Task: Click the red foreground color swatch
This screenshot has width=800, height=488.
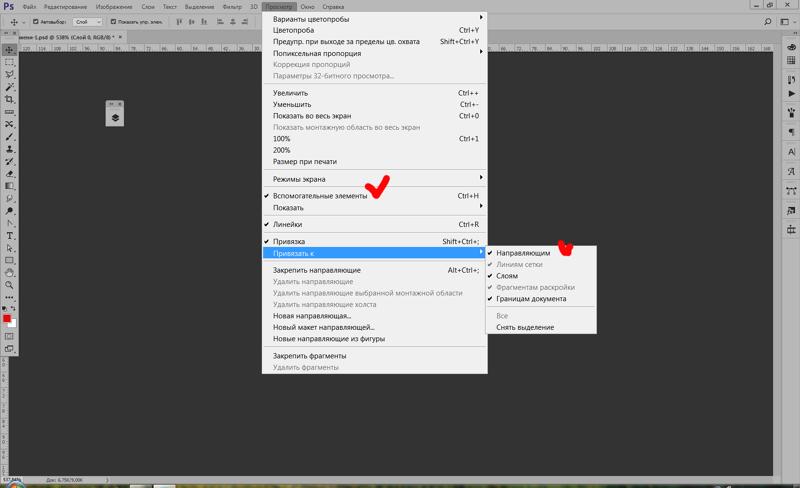Action: point(7,319)
